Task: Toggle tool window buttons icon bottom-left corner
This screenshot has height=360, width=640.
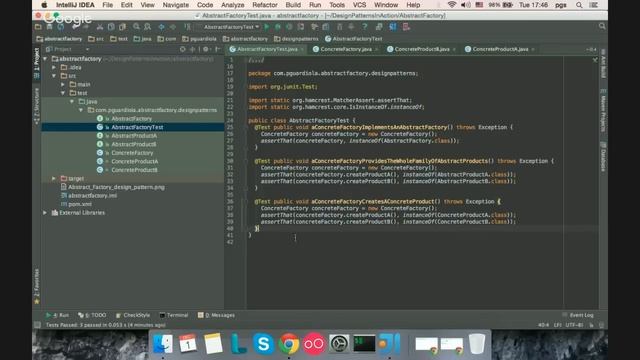Action: point(37,325)
